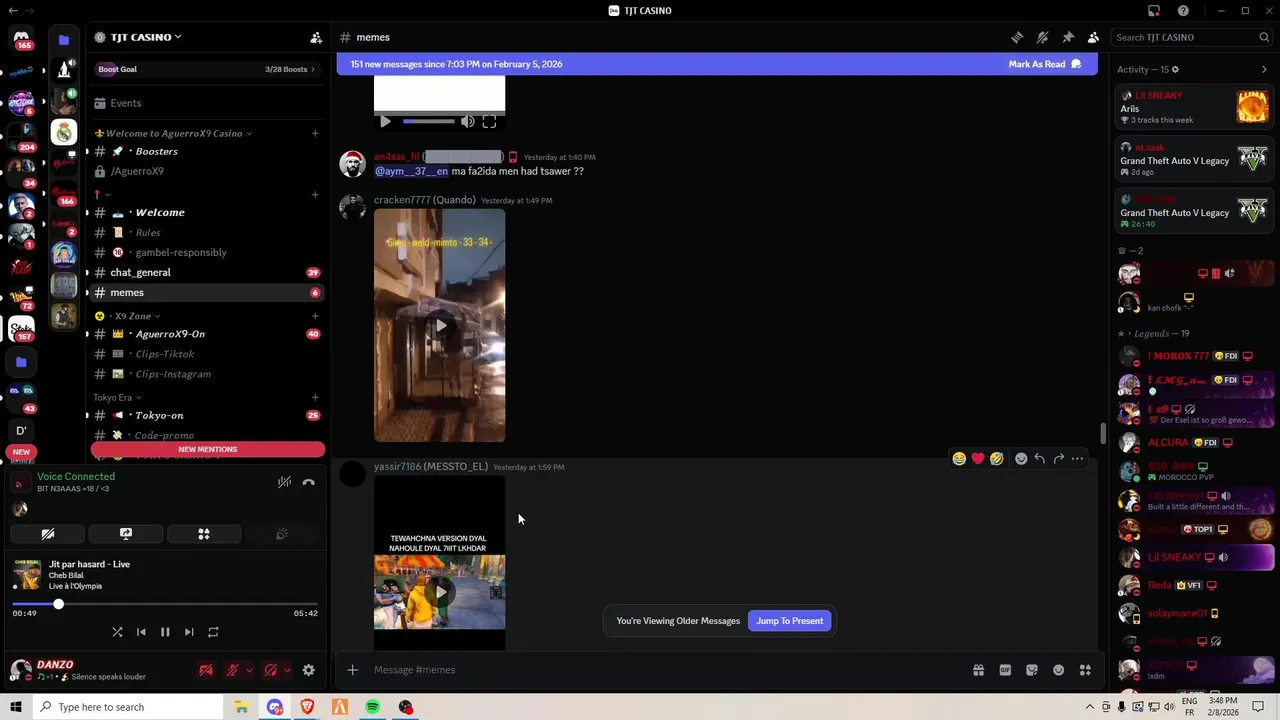This screenshot has height=720, width=1280.
Task: Start an activity in voice panel
Action: (204, 534)
